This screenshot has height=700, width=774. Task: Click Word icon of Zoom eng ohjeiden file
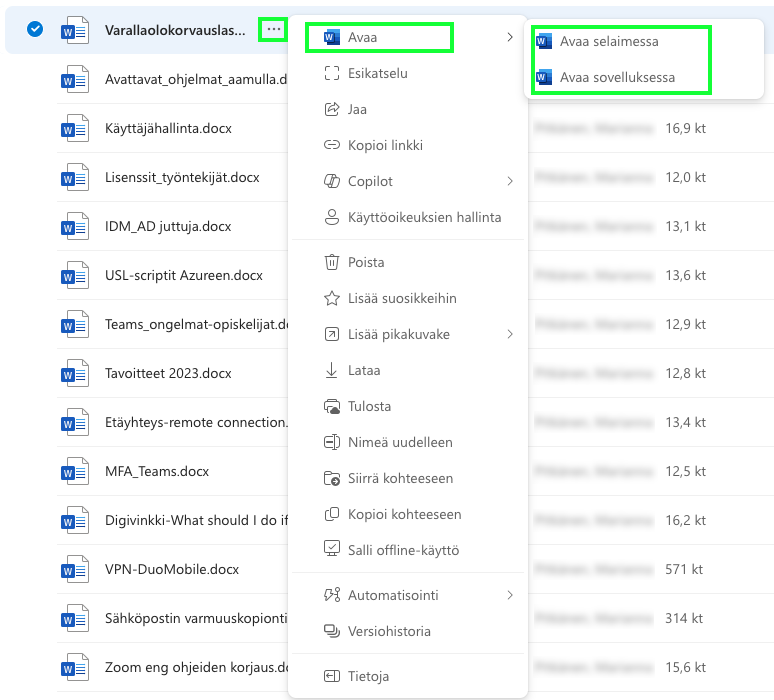(75, 667)
